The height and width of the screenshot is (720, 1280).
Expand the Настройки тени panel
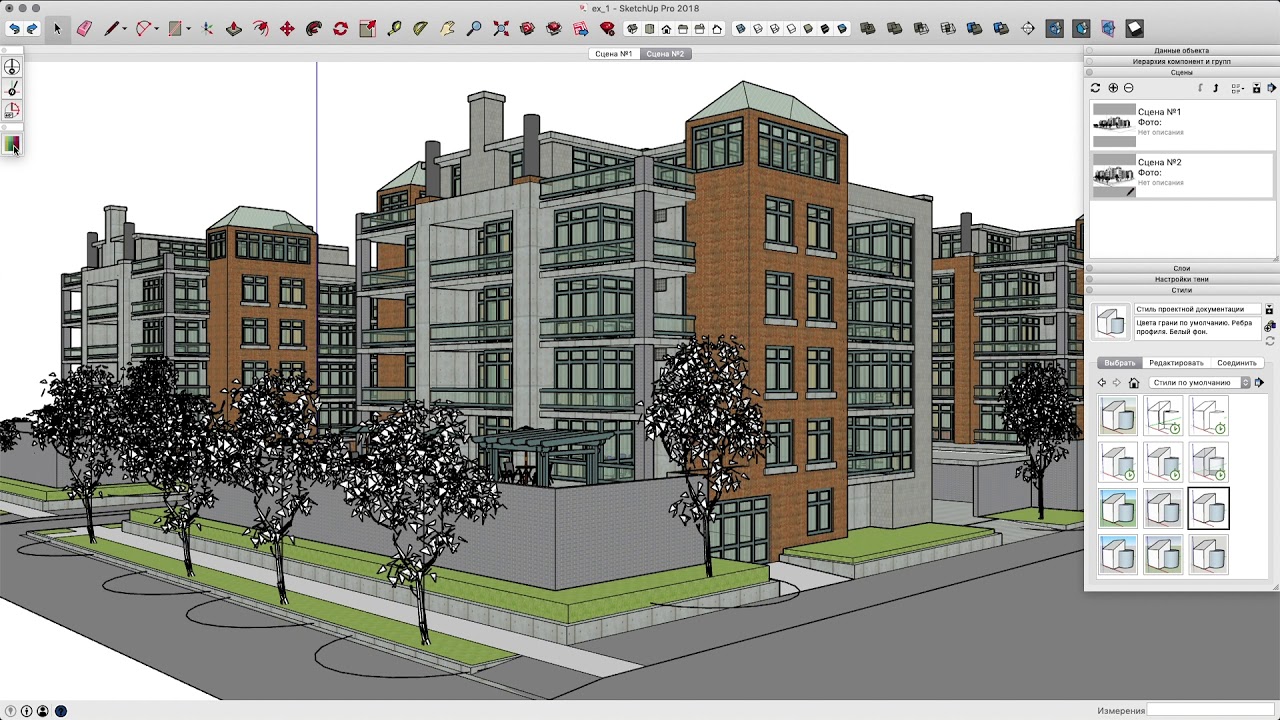point(1181,279)
